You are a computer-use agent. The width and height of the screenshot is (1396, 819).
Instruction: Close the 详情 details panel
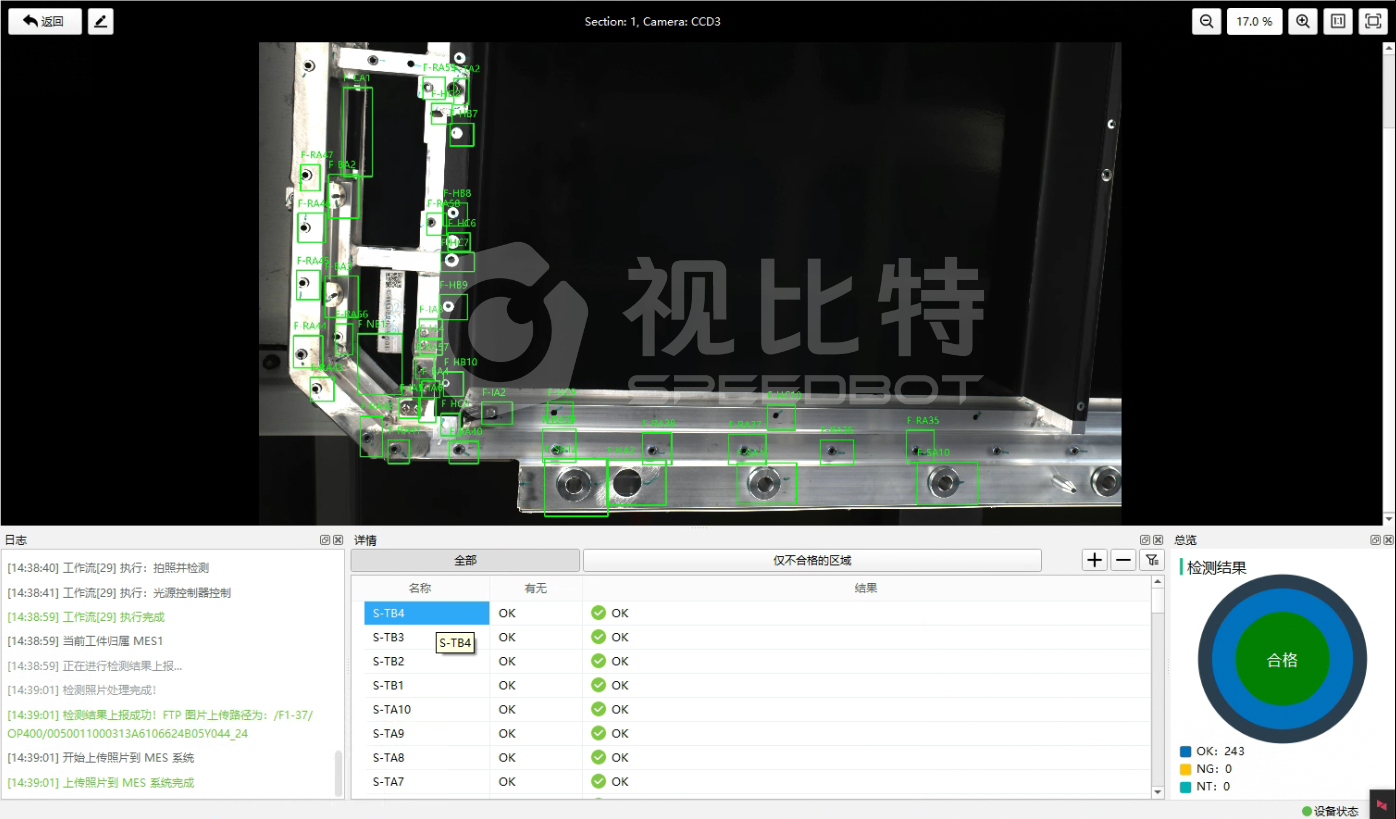[x=1160, y=540]
